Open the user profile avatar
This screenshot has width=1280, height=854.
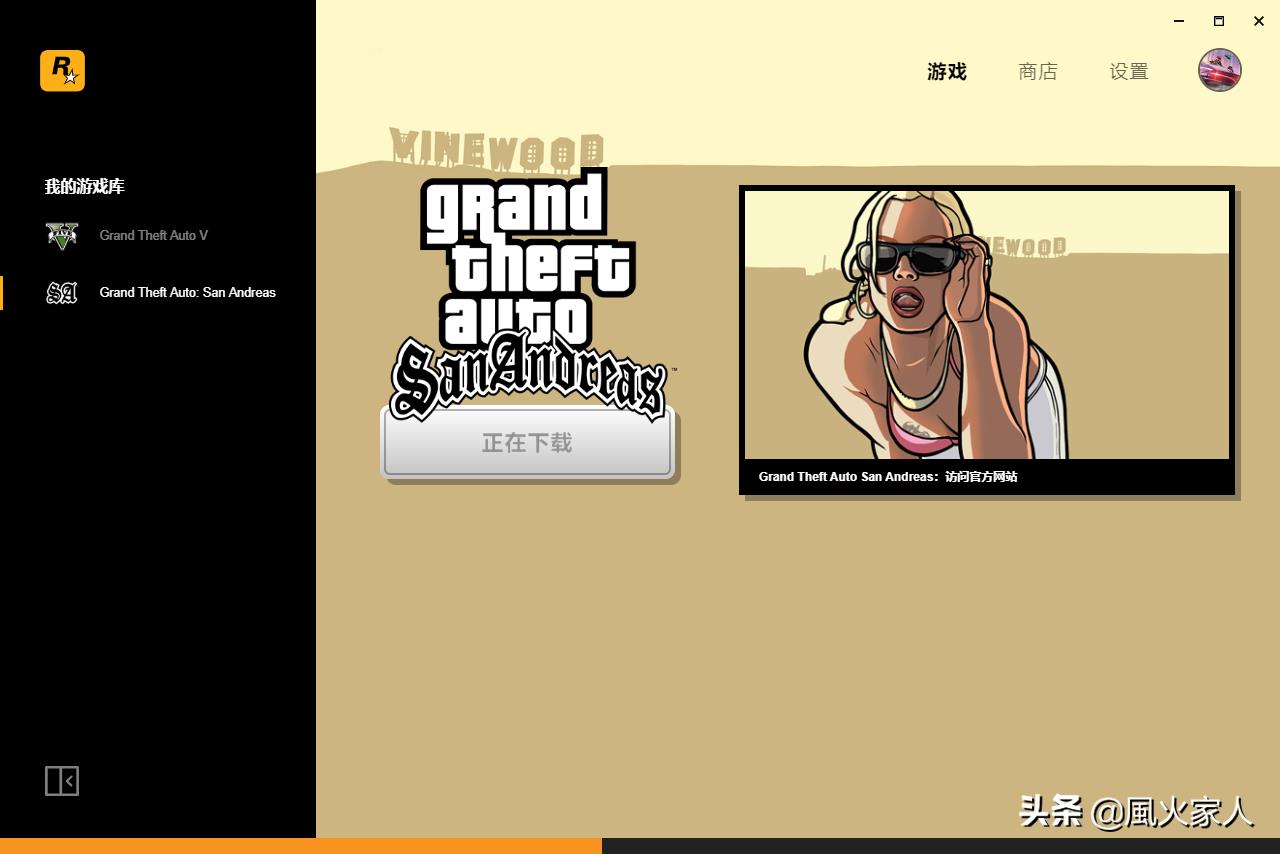tap(1219, 71)
